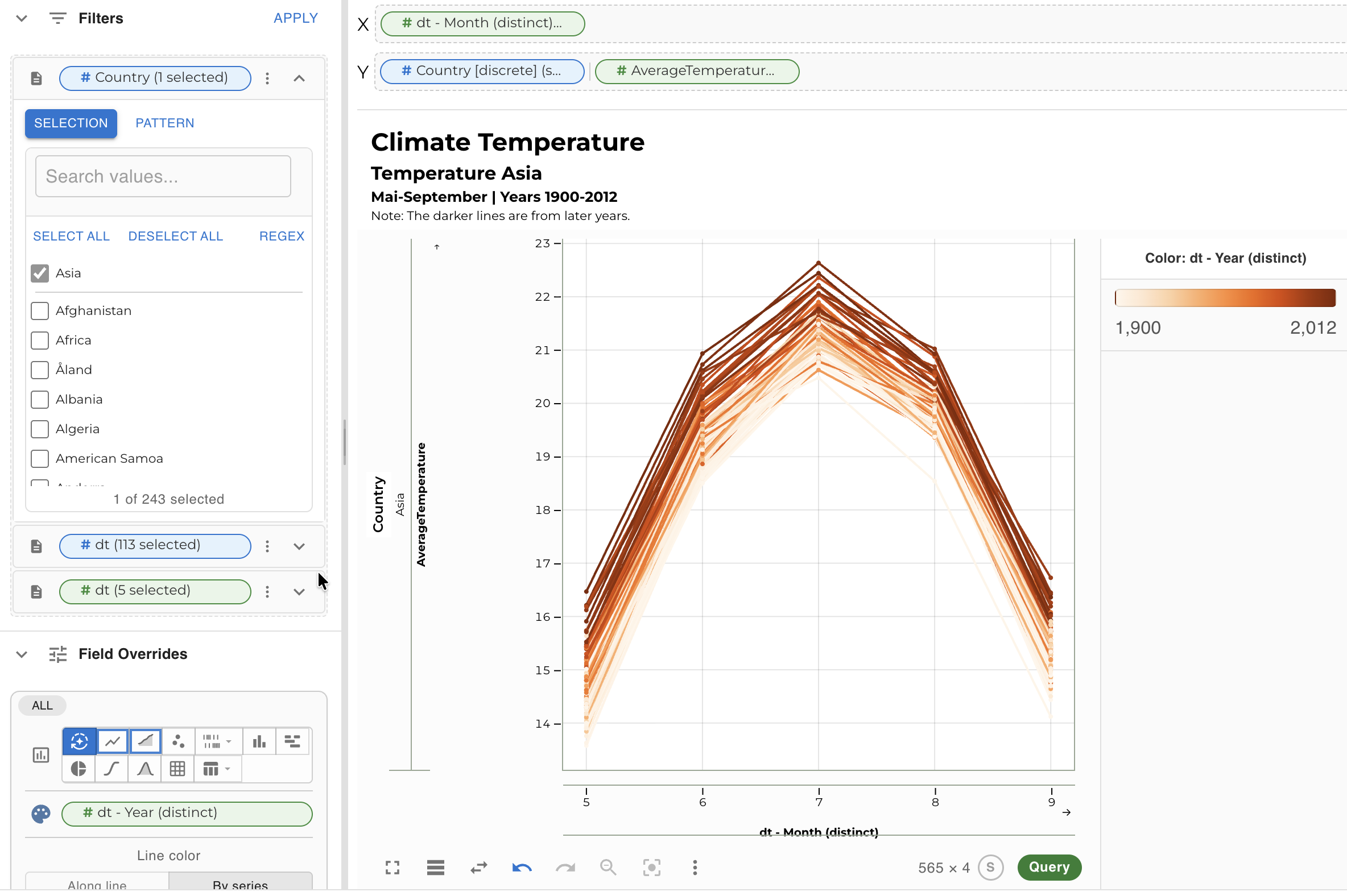Select the pie chart mark icon
This screenshot has width=1347, height=896.
tap(79, 769)
